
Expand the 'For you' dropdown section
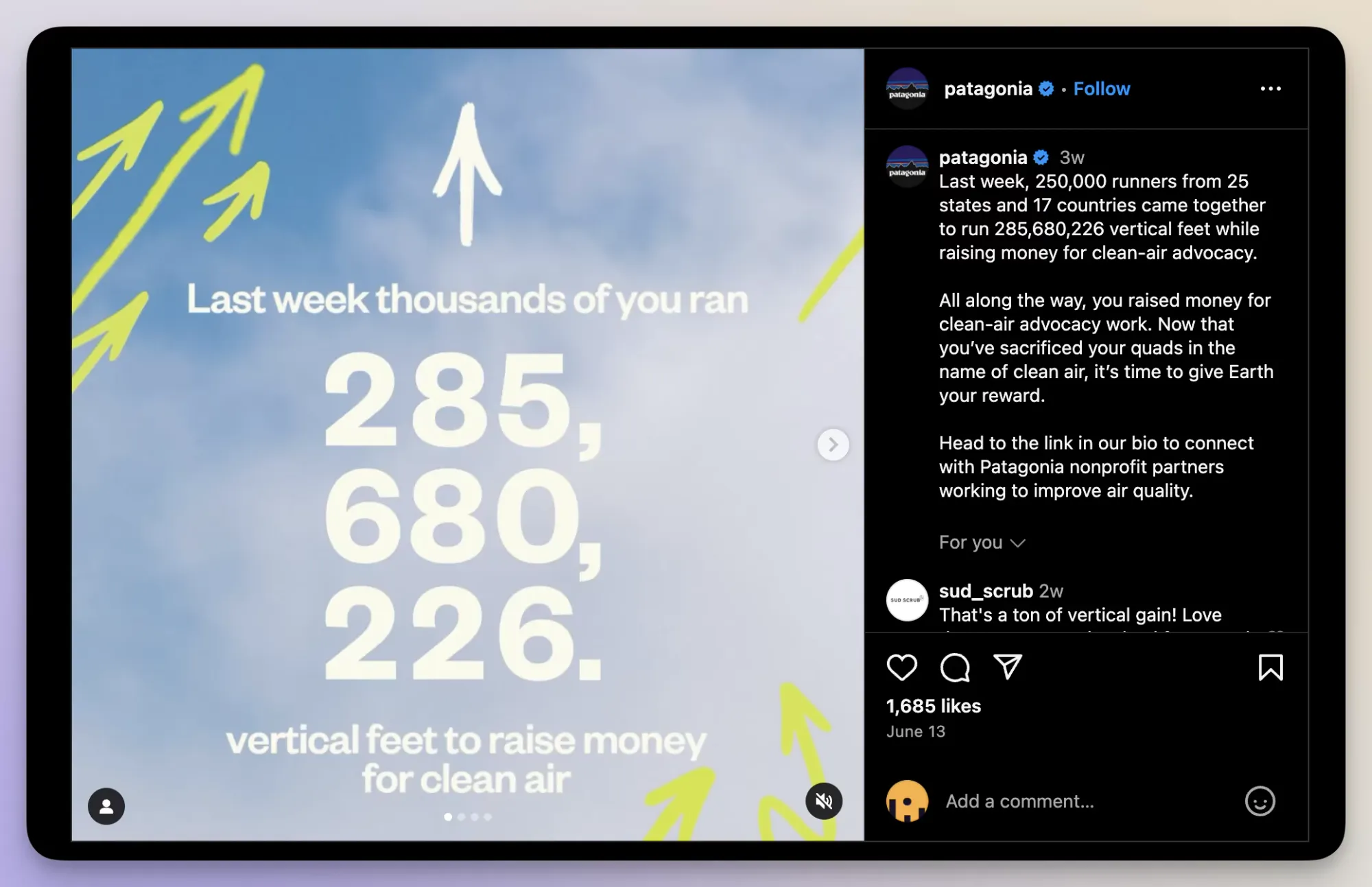(x=982, y=541)
